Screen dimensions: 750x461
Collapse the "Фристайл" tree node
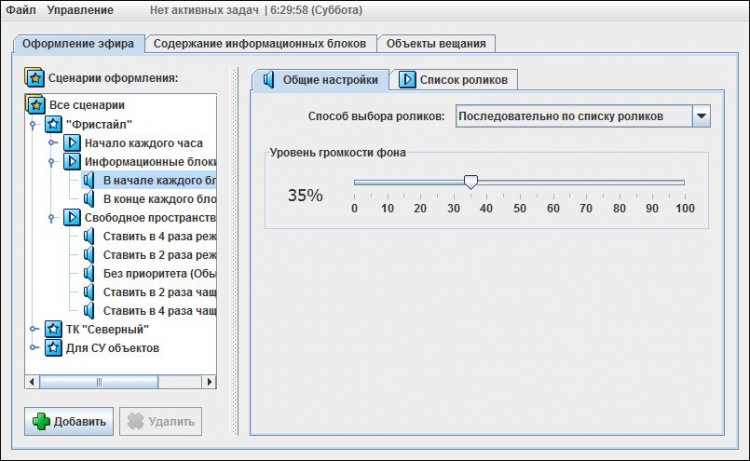tap(33, 125)
